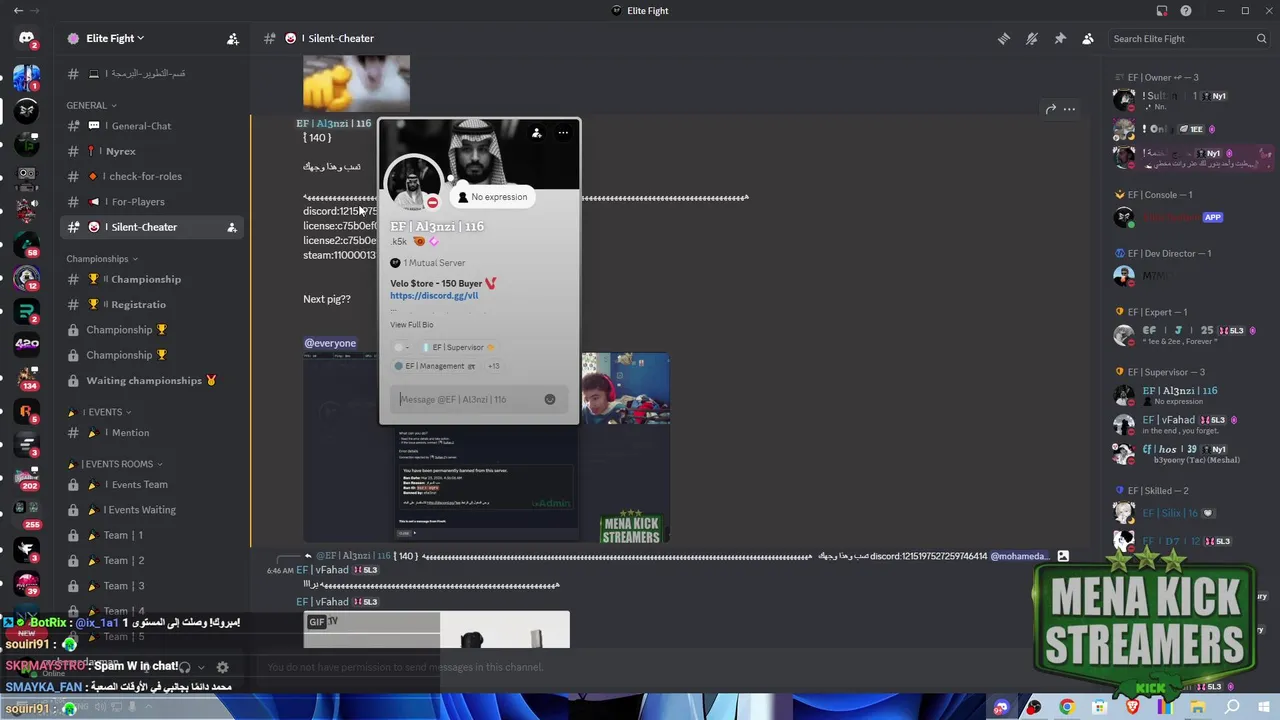Open Windows search from the taskbar
The image size is (1280, 720).
click(x=1232, y=707)
